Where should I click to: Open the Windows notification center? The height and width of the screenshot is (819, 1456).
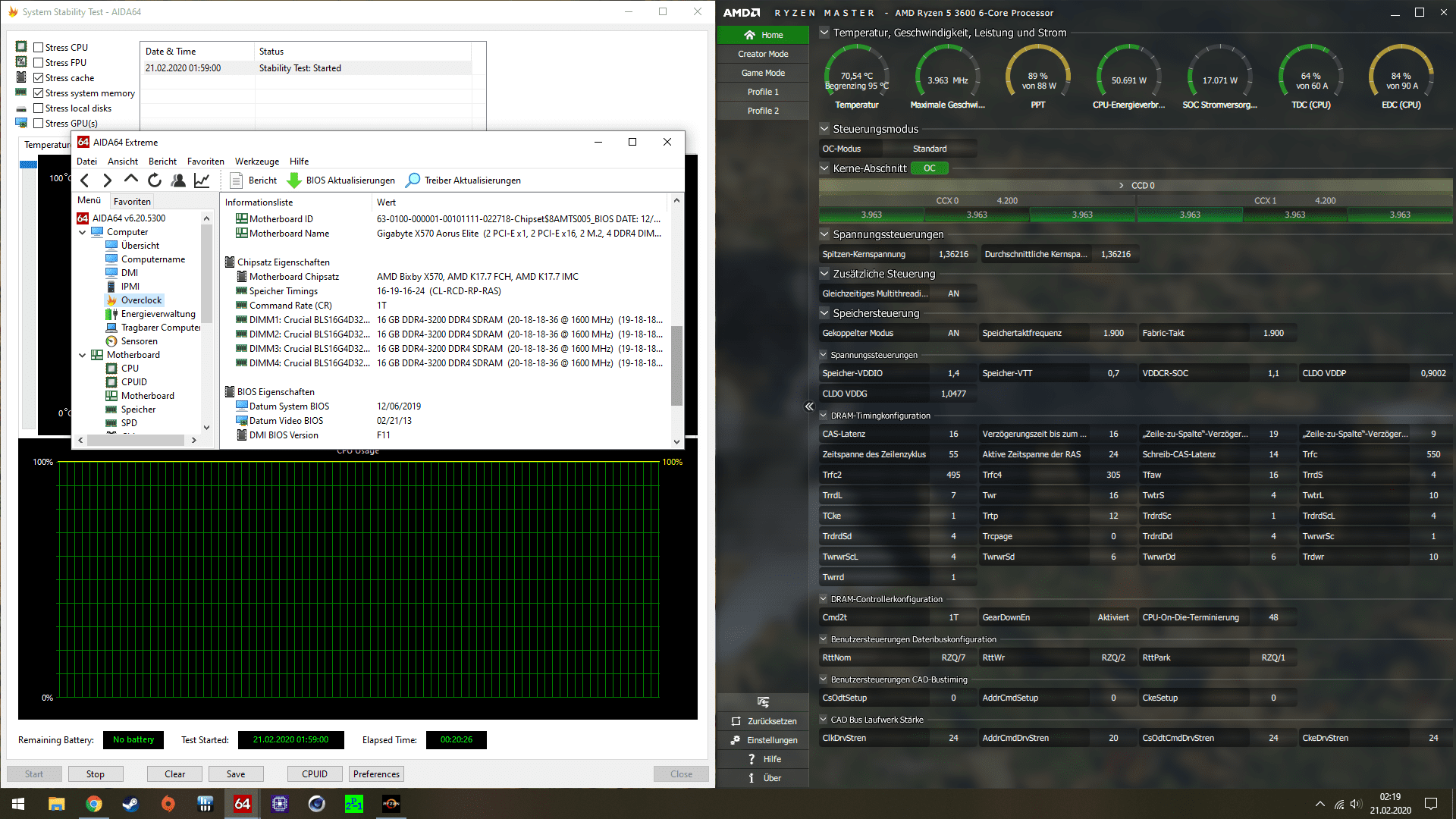pyautogui.click(x=1431, y=804)
